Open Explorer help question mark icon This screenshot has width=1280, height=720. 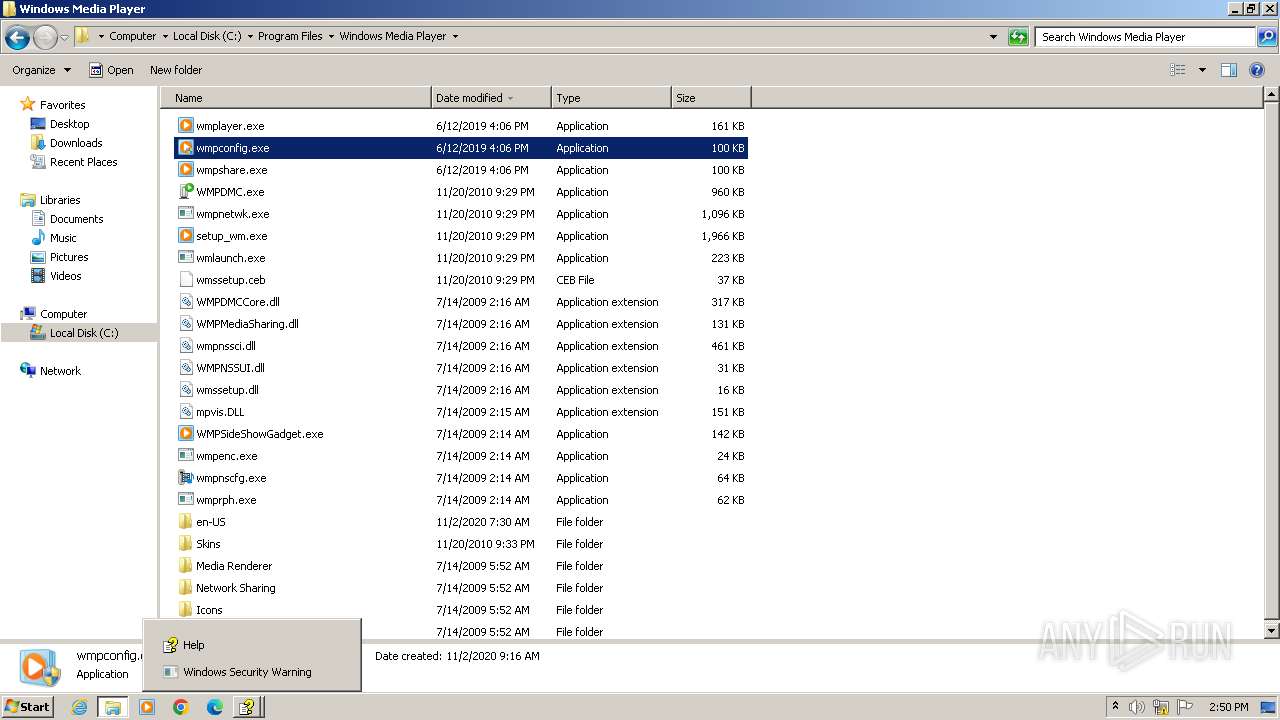[x=1257, y=70]
